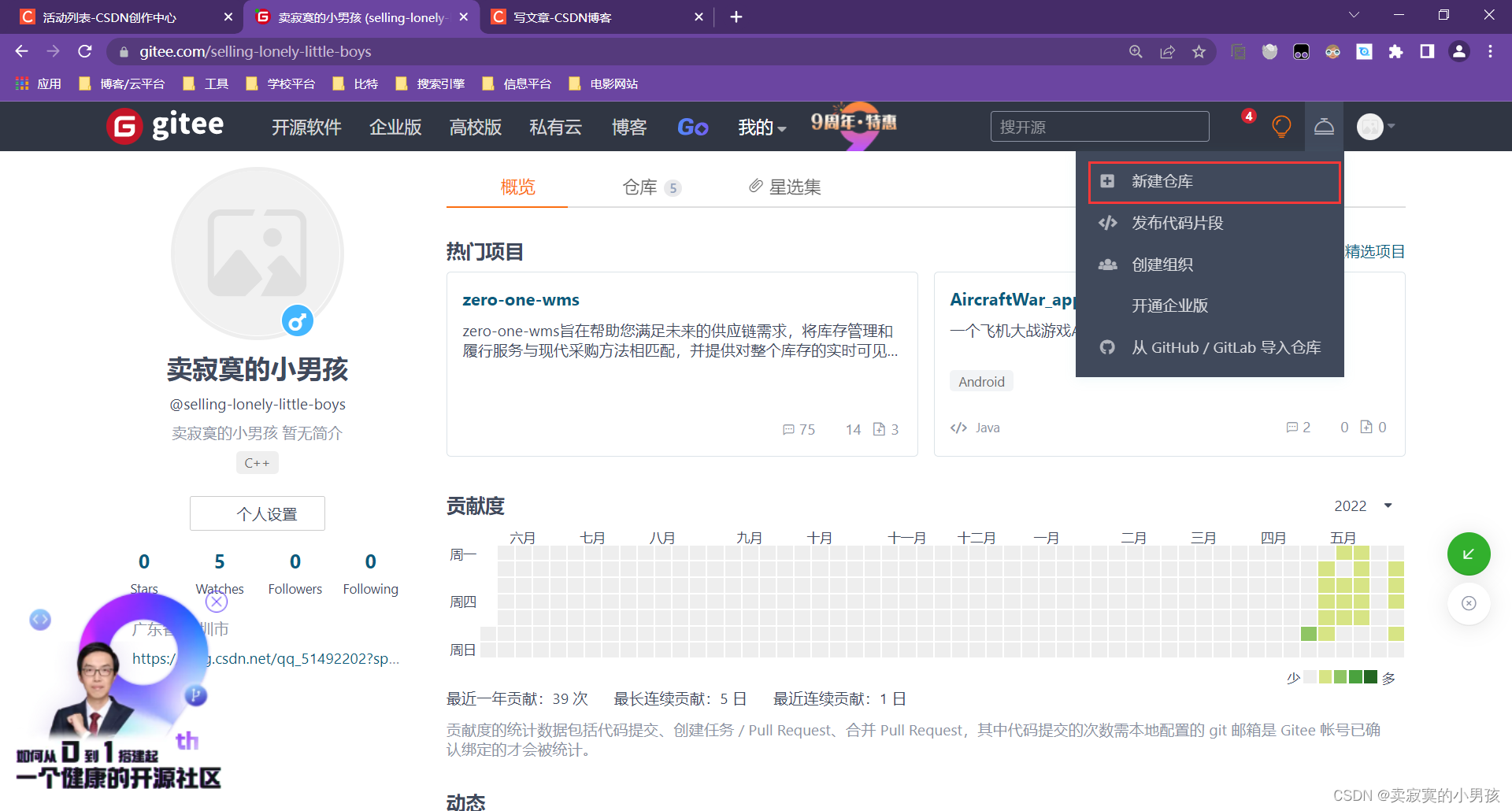Open the Chrome three-dot menu
This screenshot has width=1512, height=811.
[x=1490, y=52]
